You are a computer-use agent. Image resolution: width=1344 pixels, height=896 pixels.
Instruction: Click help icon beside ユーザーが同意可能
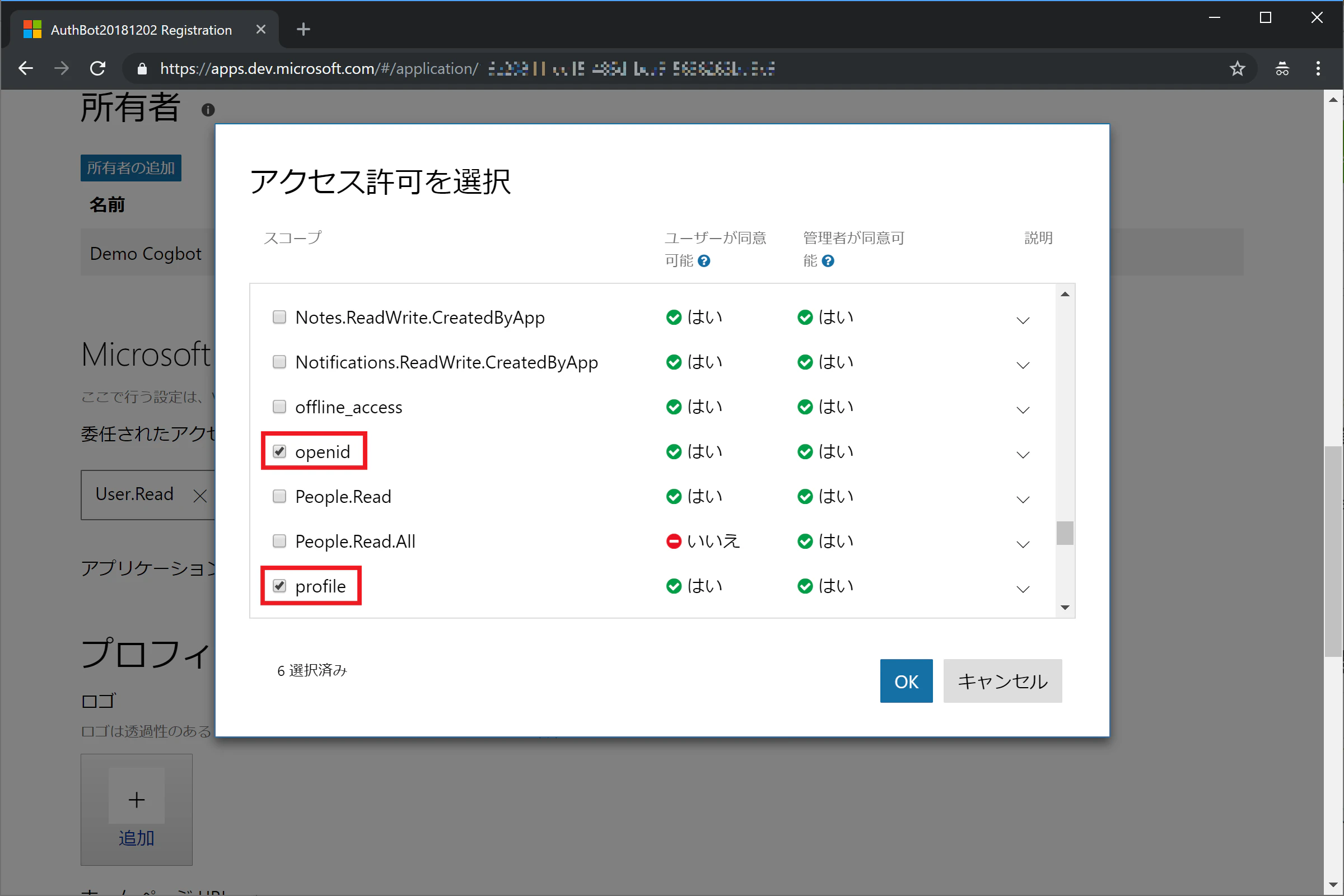[704, 261]
